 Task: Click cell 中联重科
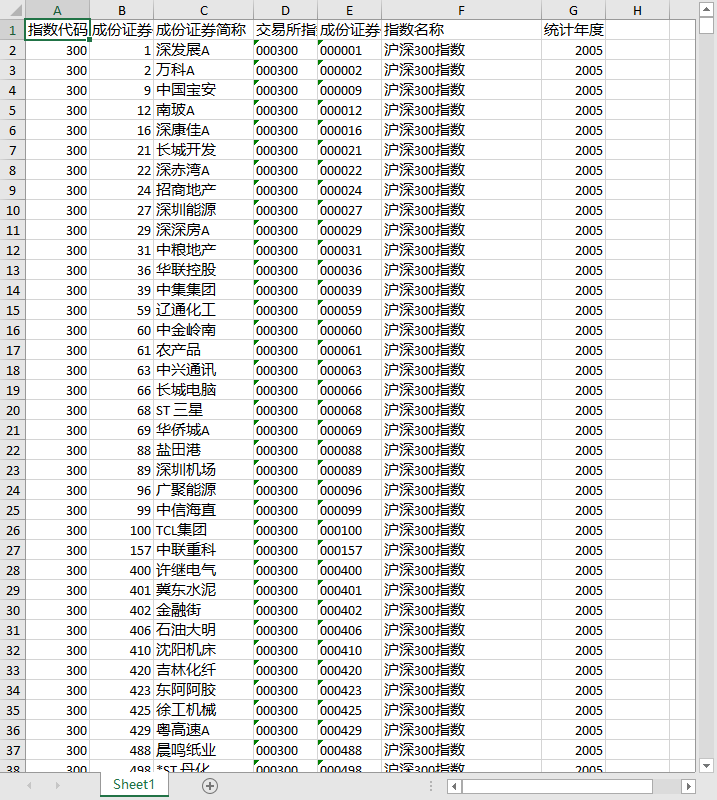coord(203,550)
